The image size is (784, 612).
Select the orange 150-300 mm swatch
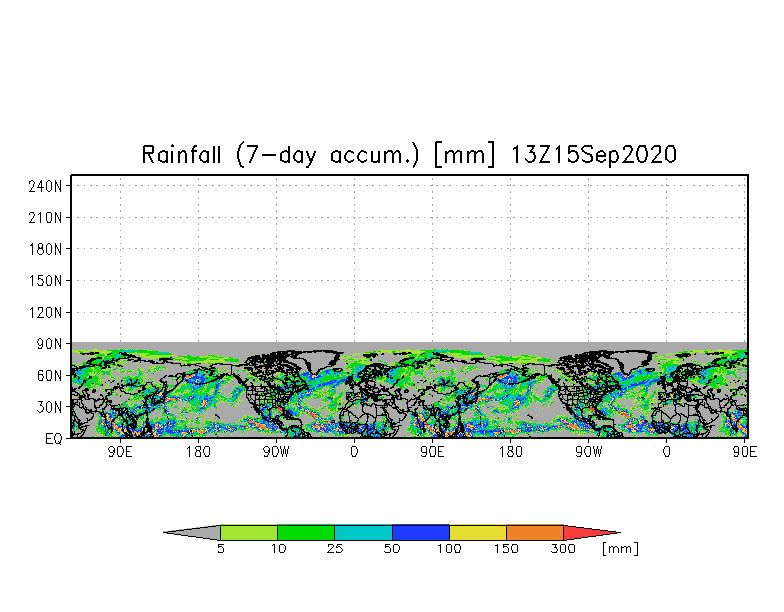point(535,532)
